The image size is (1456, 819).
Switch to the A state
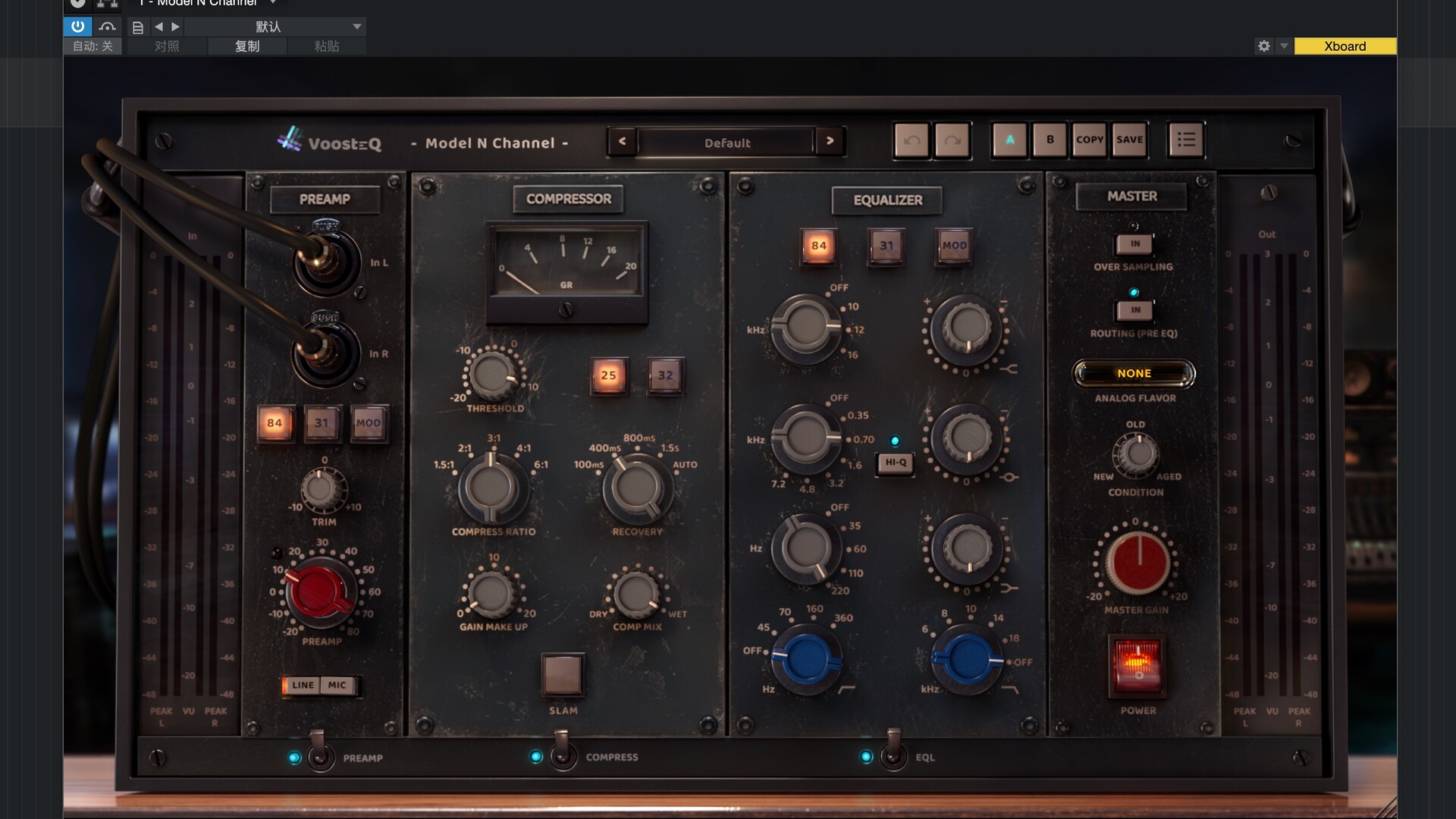1010,140
